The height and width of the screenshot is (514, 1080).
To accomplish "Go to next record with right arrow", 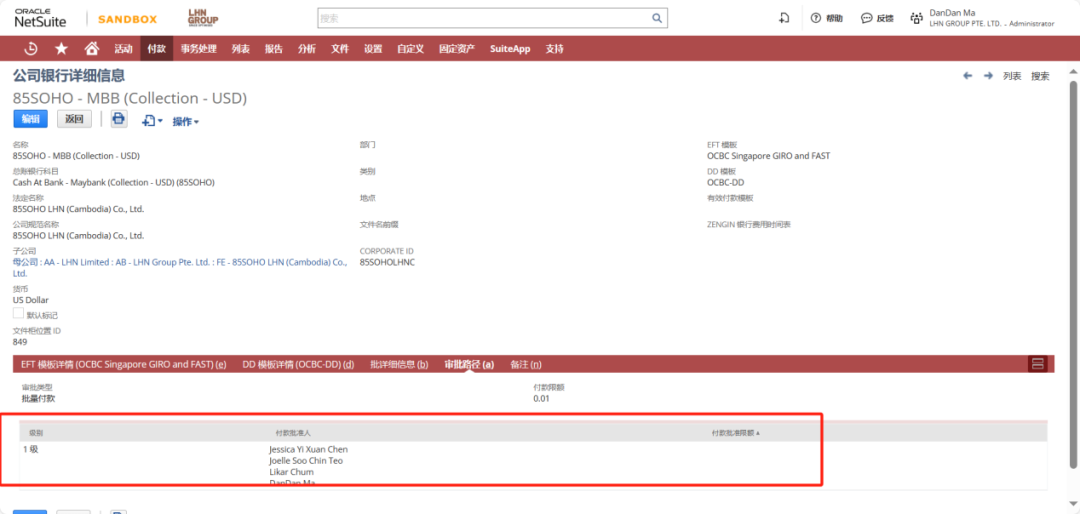I will coord(988,76).
